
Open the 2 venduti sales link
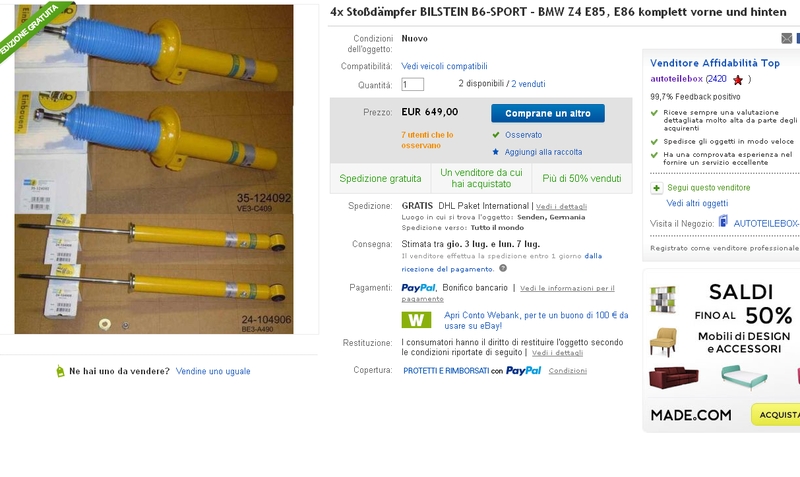(x=528, y=84)
